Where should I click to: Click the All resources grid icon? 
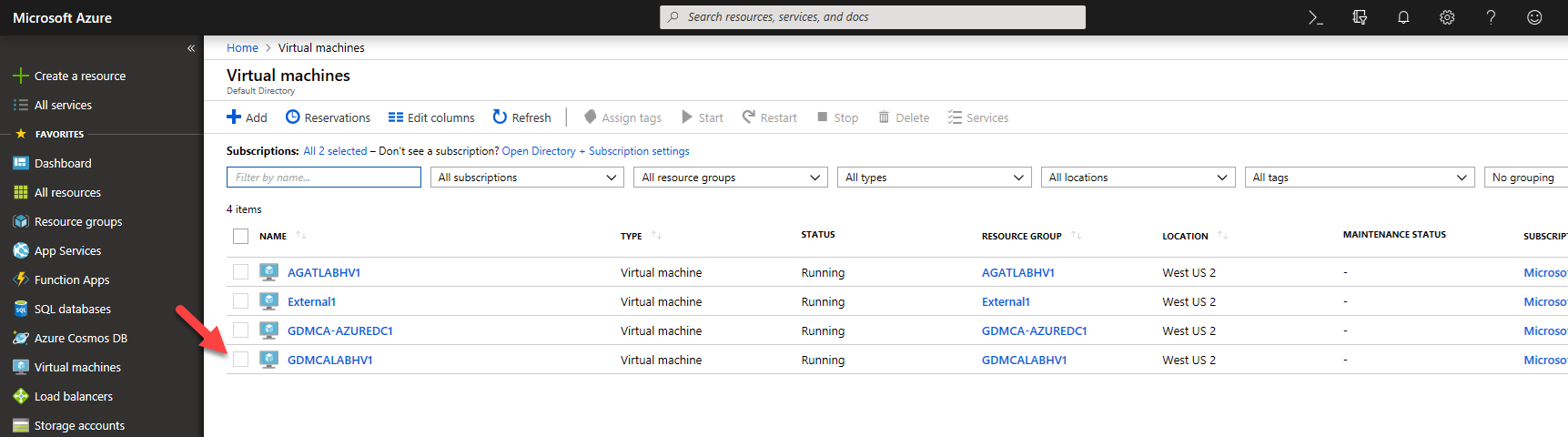click(x=20, y=192)
